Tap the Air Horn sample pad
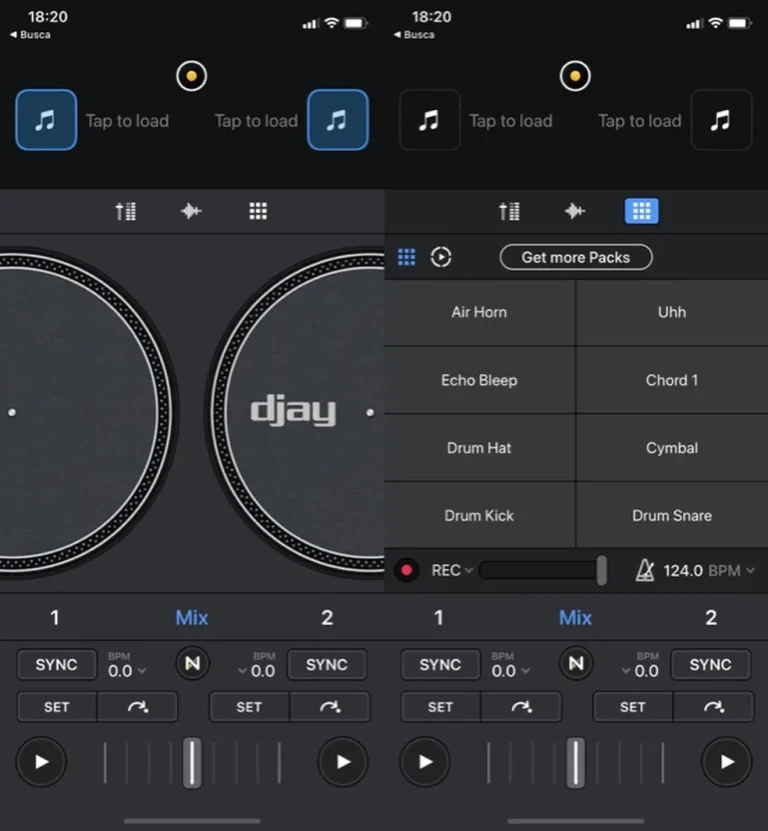 tap(479, 312)
